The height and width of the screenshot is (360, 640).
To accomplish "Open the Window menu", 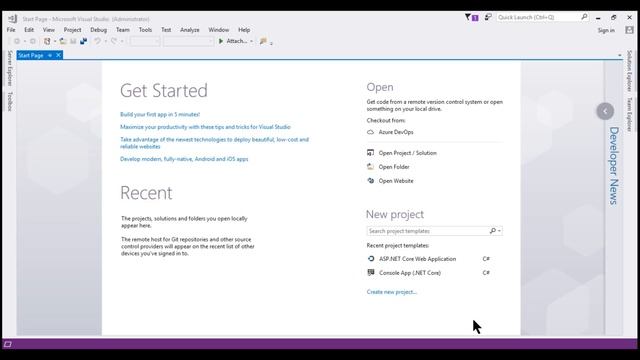I will coord(219,30).
